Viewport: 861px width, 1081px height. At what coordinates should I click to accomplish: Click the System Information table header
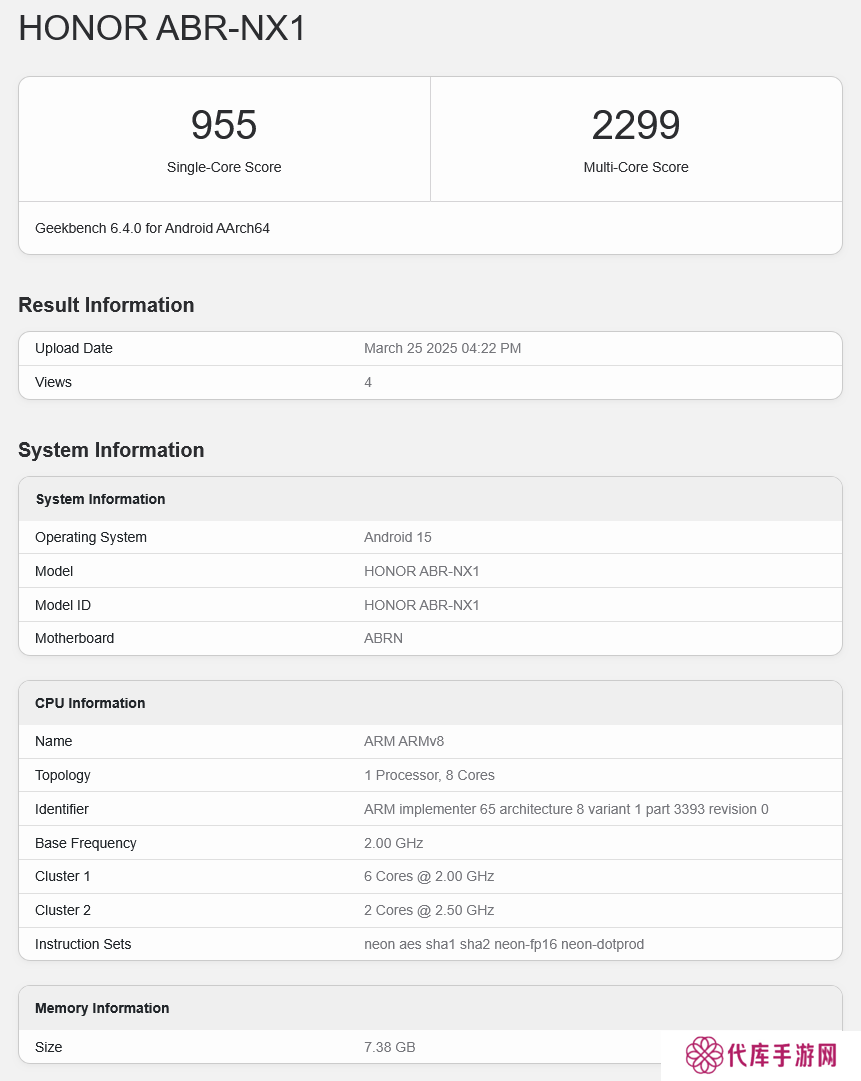pyautogui.click(x=101, y=499)
